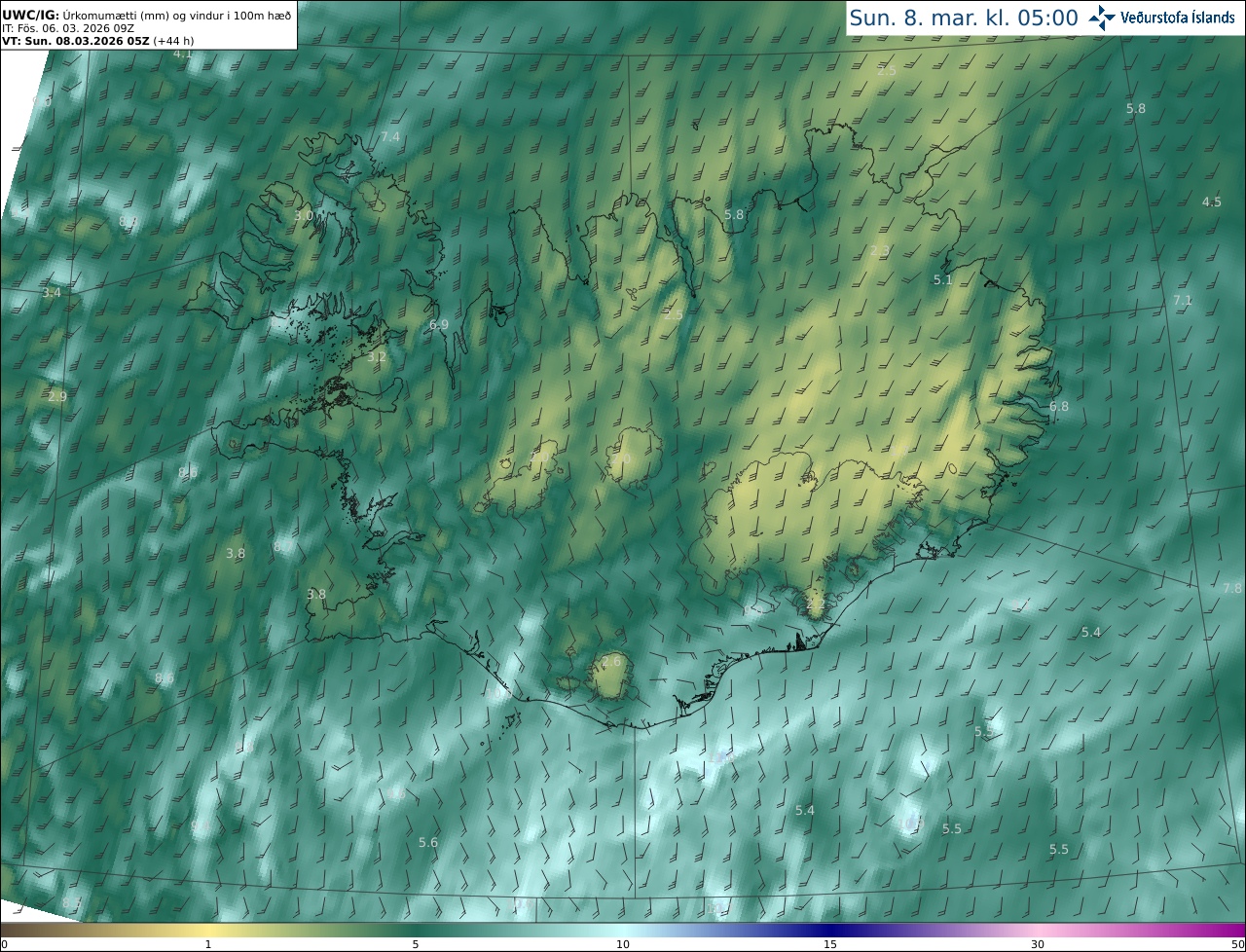Image resolution: width=1246 pixels, height=952 pixels.
Task: Click the map value '6.8' on the east coast
Action: point(1059,407)
